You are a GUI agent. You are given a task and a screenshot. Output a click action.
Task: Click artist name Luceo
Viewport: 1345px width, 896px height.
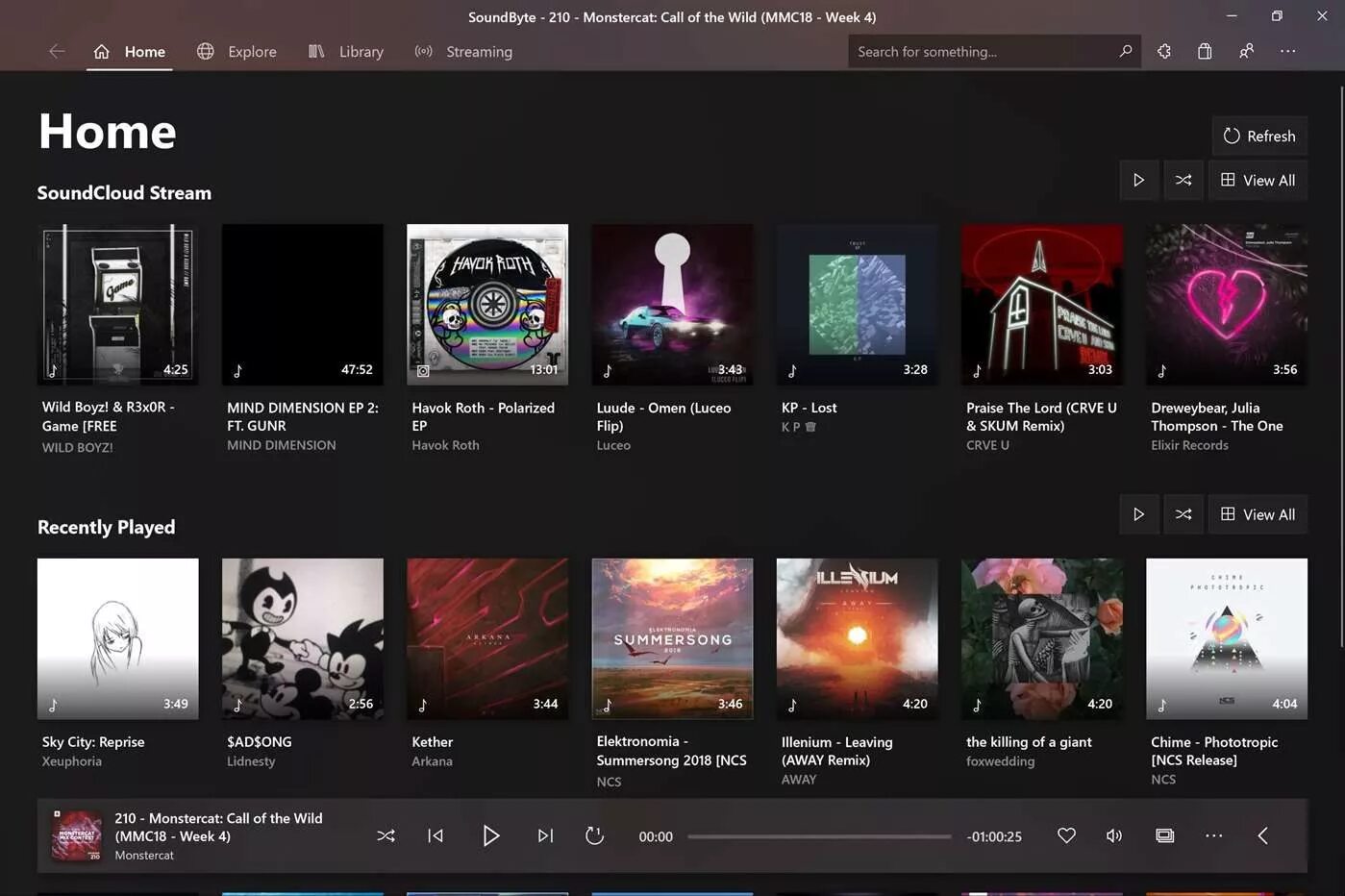click(x=613, y=445)
